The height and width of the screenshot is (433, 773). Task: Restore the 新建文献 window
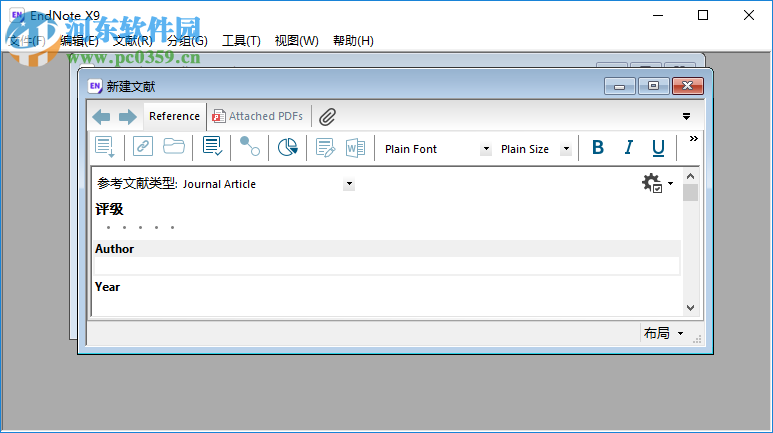653,86
